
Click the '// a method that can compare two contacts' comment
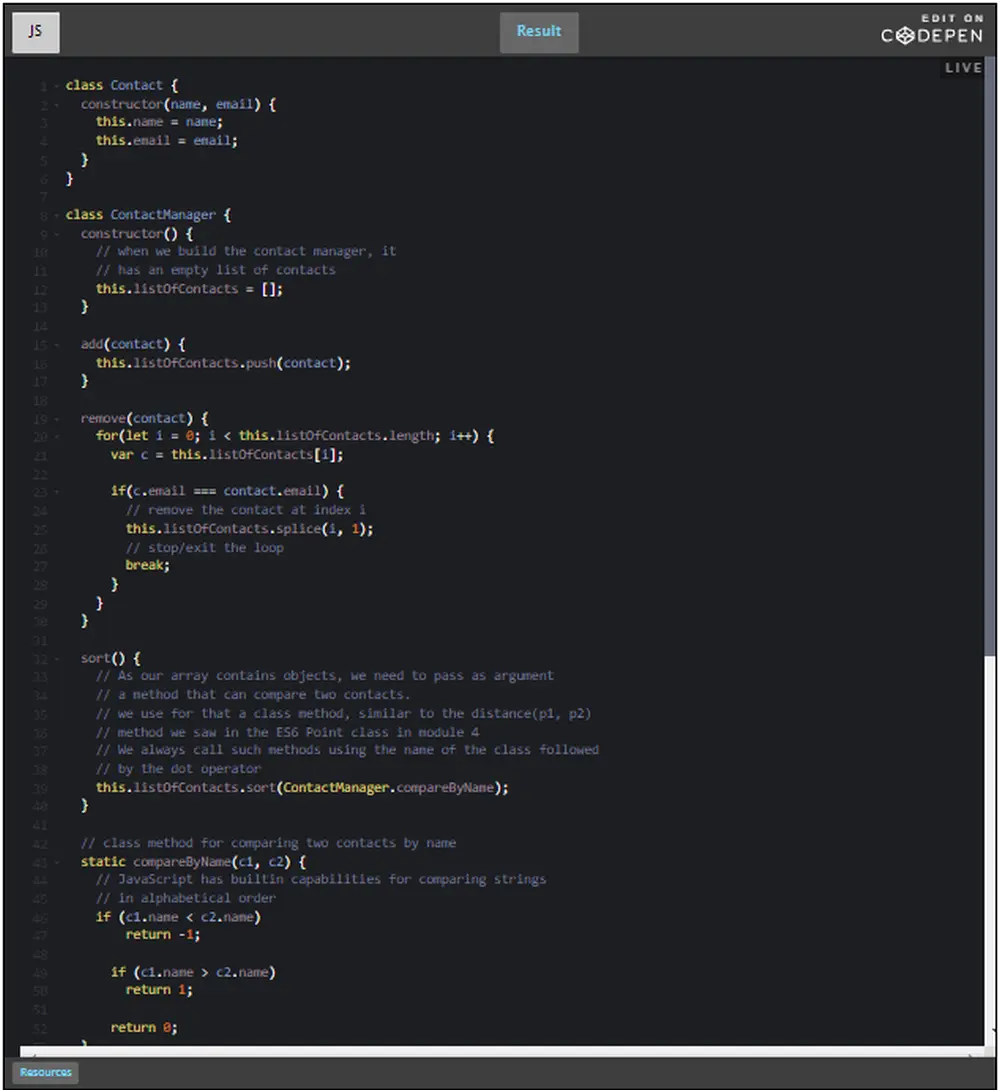tap(253, 694)
